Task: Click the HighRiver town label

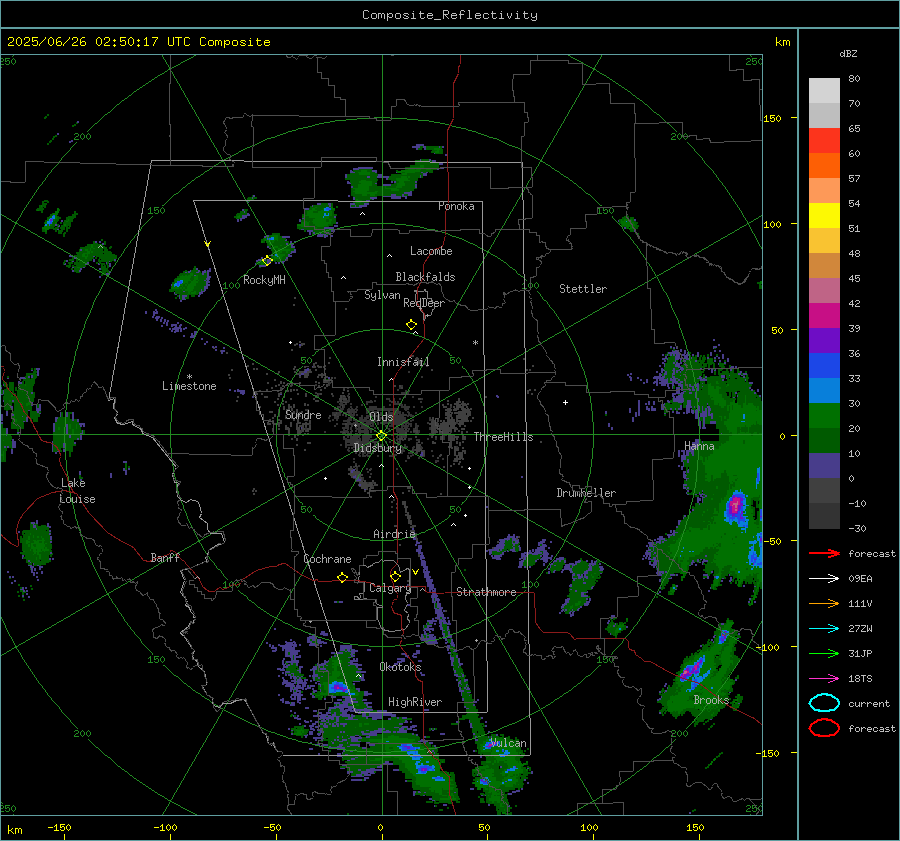Action: point(415,702)
